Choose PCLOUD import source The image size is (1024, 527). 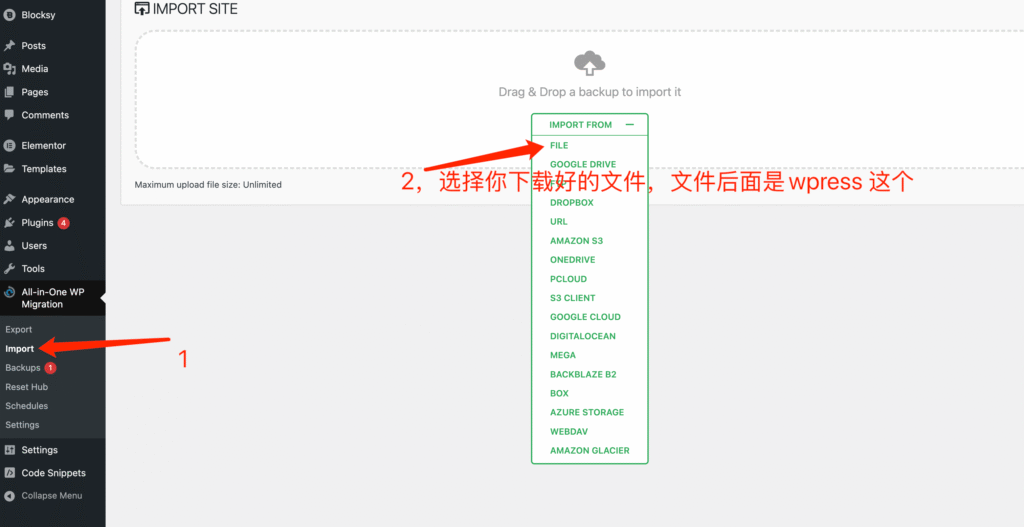click(x=568, y=279)
